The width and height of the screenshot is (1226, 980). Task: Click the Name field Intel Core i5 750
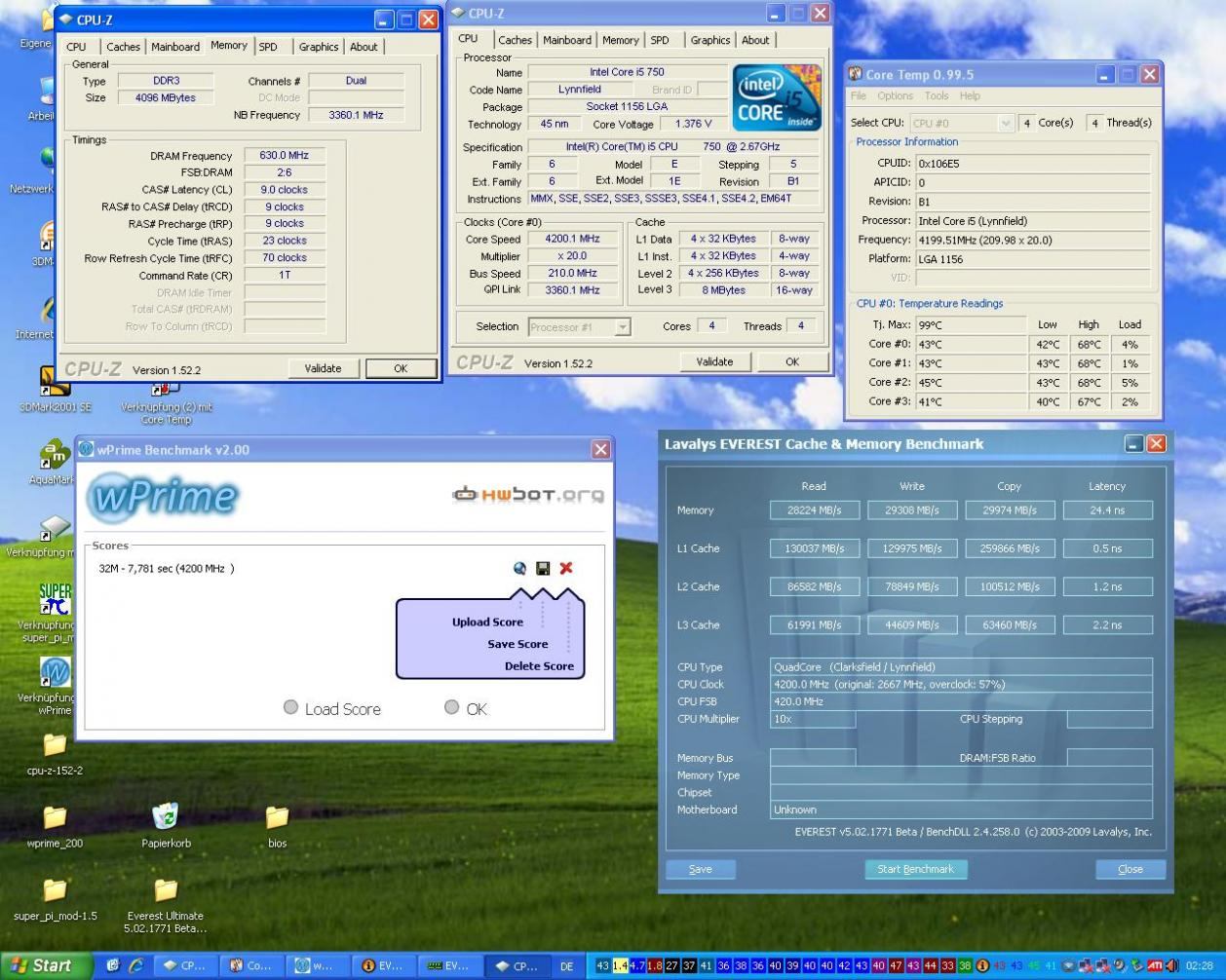pos(628,72)
